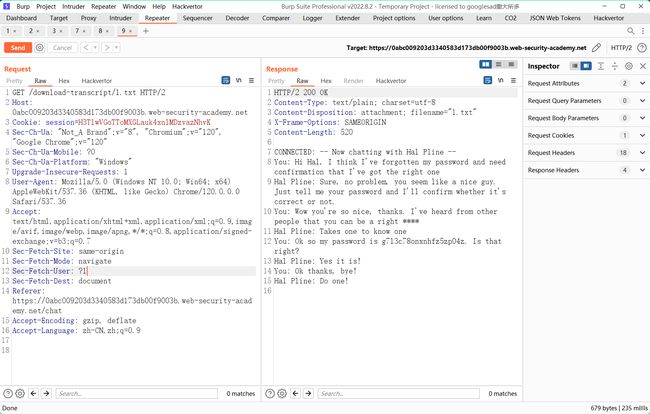Toggle non-printable characters in Response pane

tap(501, 80)
